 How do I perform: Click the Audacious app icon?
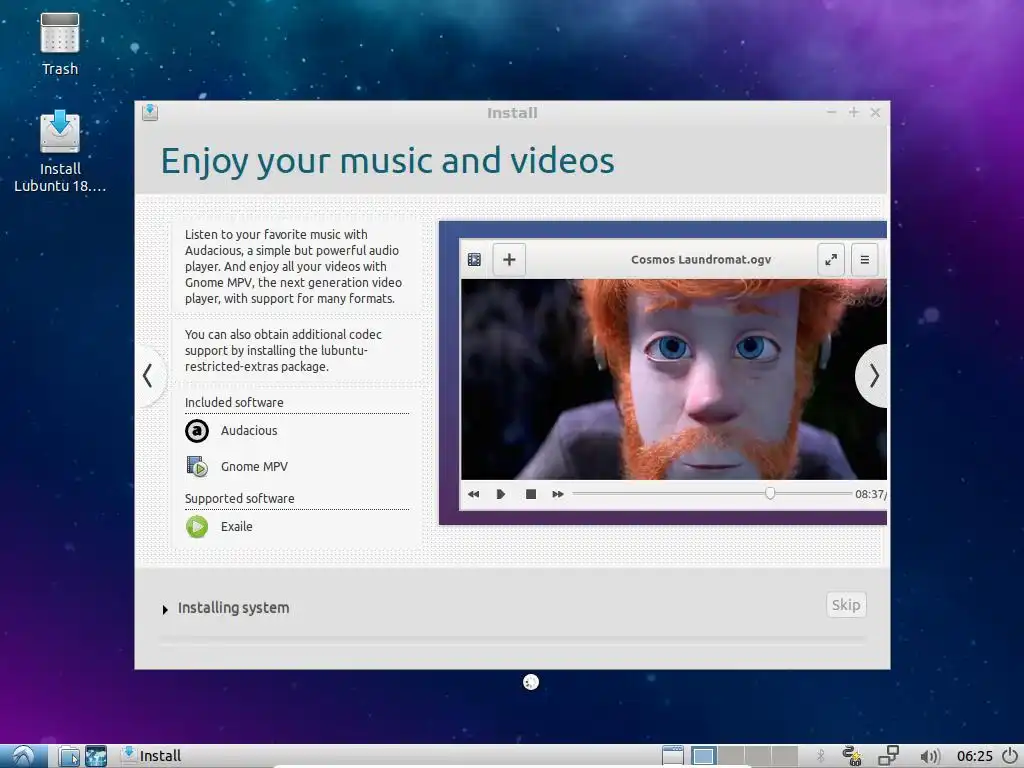[197, 431]
